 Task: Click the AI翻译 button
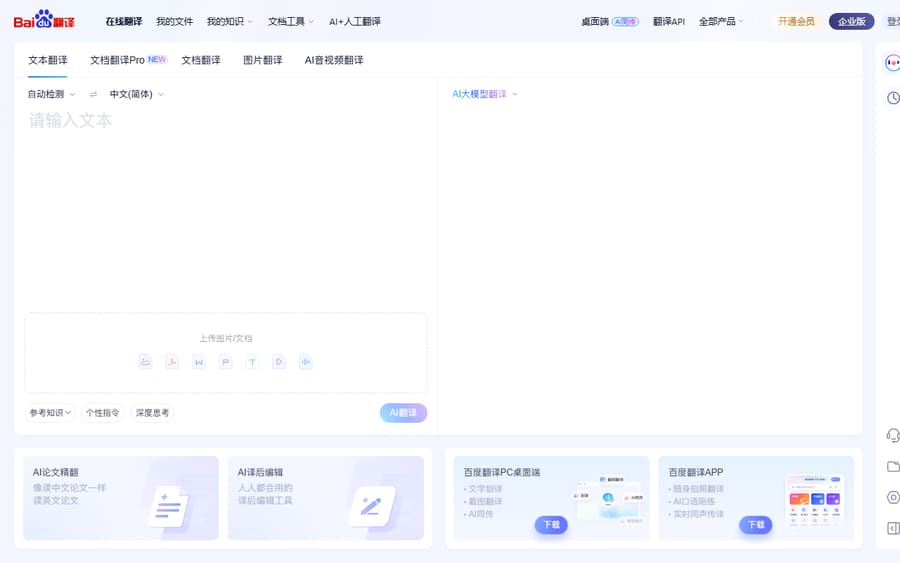click(404, 413)
